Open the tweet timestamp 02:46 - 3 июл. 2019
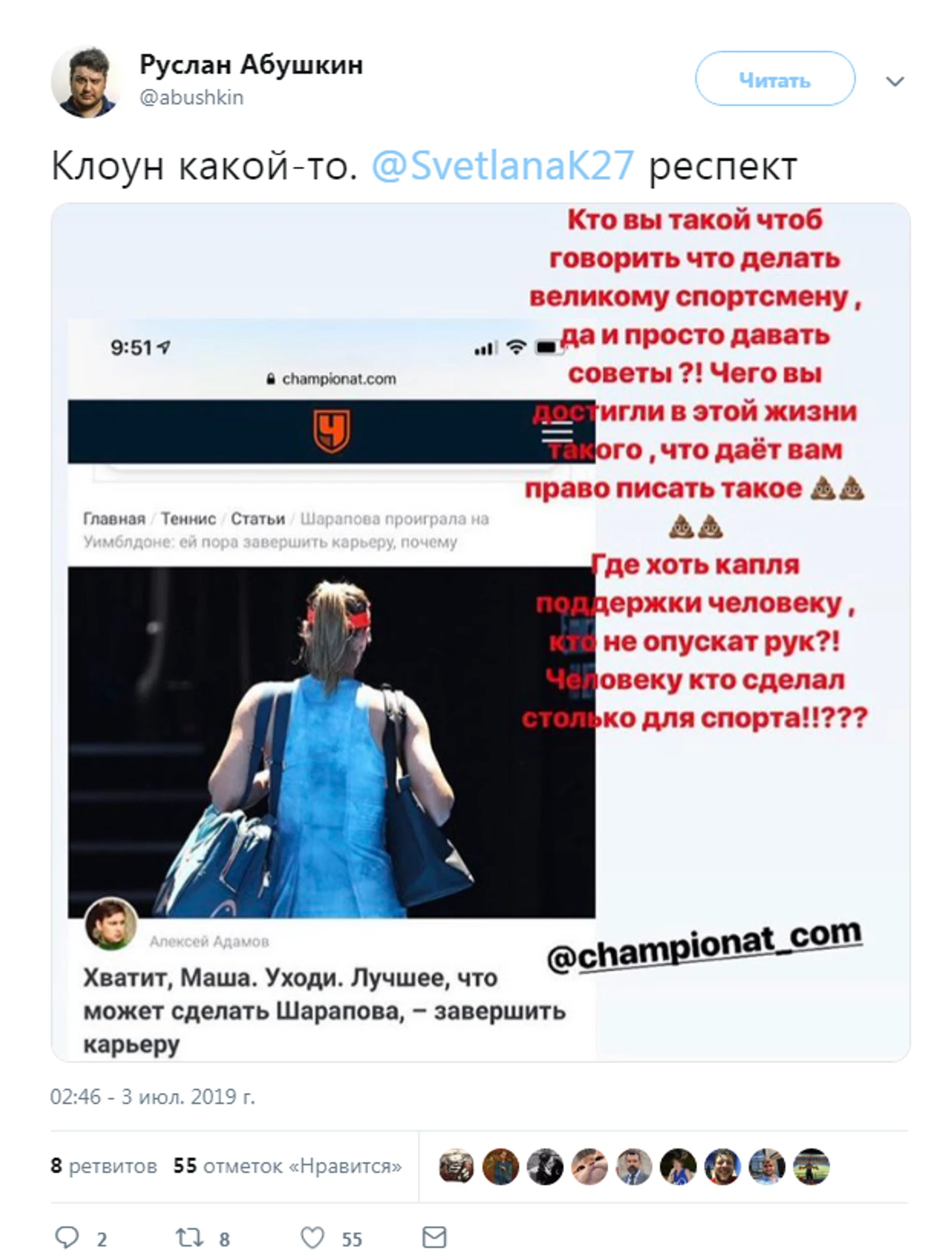The image size is (952, 1260). [153, 1096]
